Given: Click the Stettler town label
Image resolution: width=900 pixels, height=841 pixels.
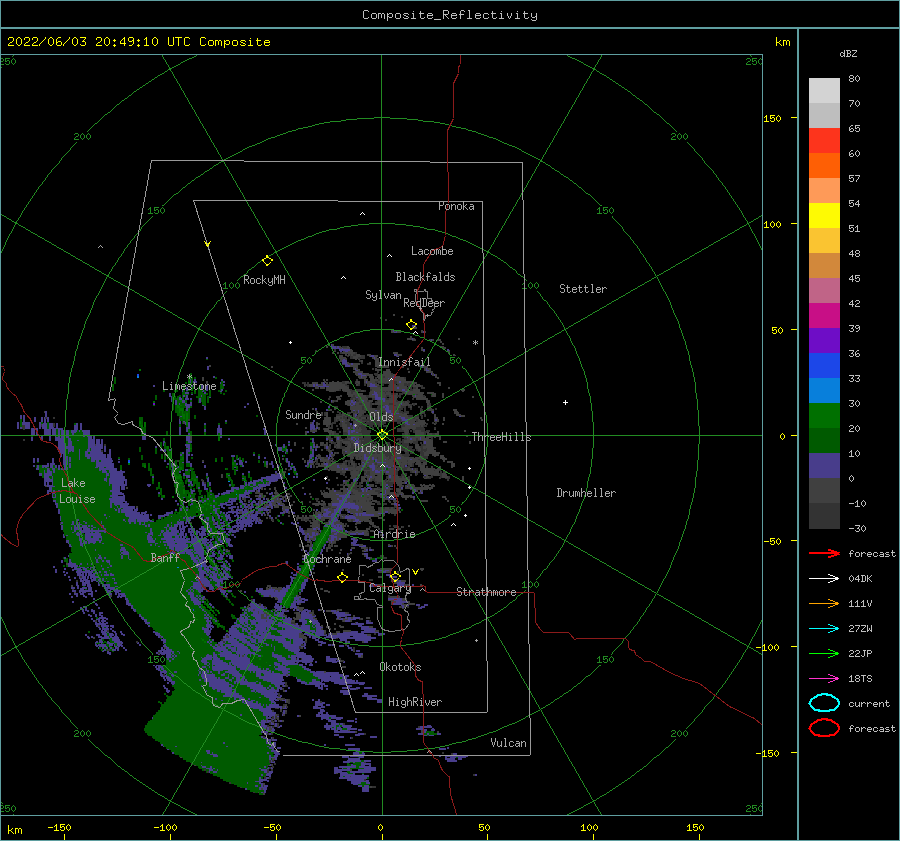Looking at the screenshot, I should click(x=583, y=289).
